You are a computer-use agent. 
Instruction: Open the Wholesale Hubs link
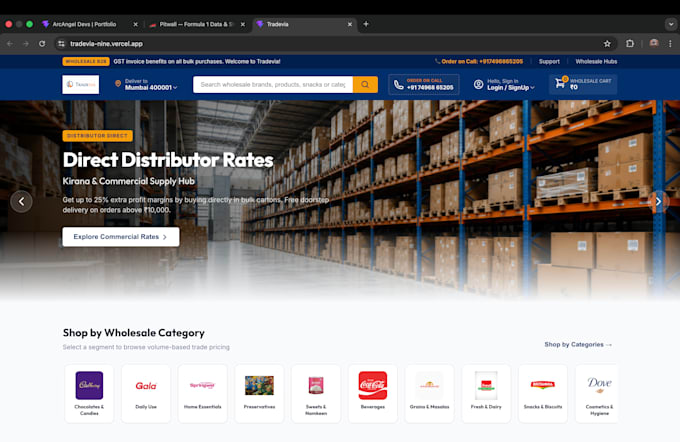pos(596,62)
